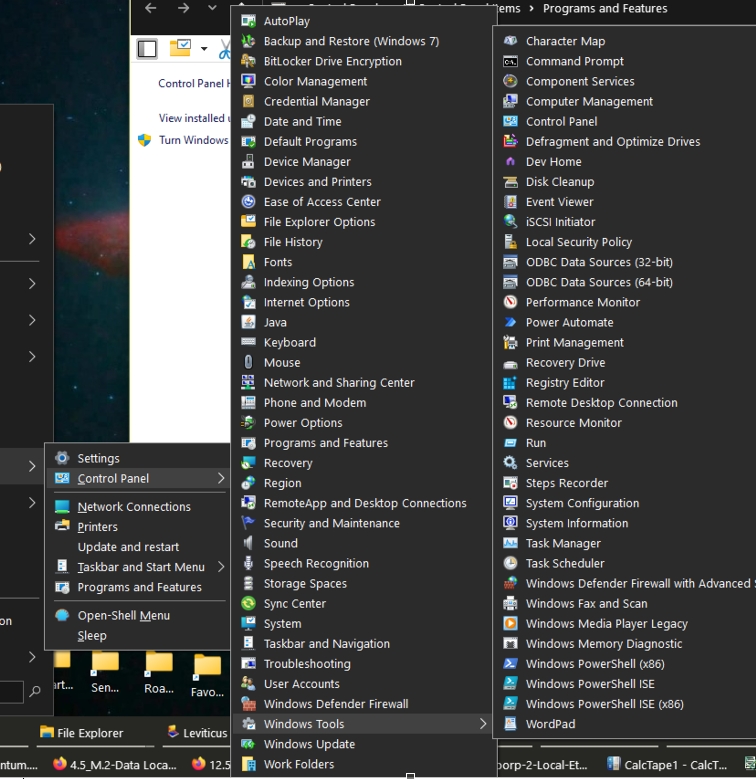The height and width of the screenshot is (779, 756).
Task: Click the Dev Home icon
Action: coord(510,161)
